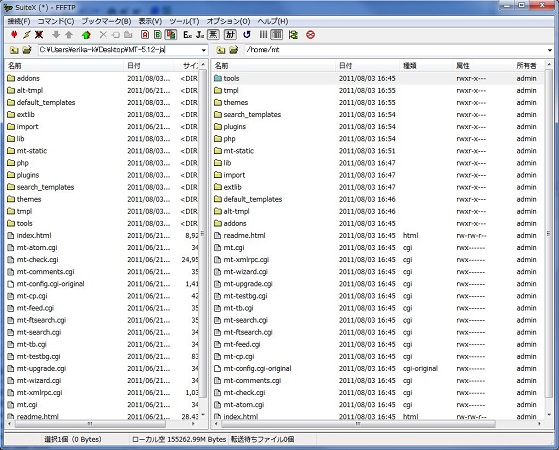This screenshot has height=450, width=559.
Task: Toggle synchronized folder navigation
Action: [293, 35]
